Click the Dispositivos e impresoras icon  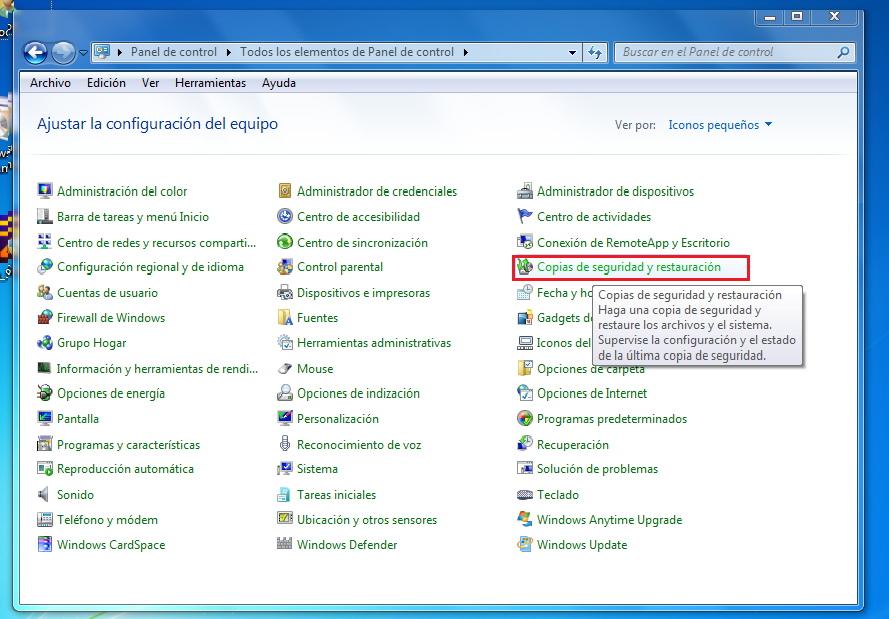coord(285,292)
